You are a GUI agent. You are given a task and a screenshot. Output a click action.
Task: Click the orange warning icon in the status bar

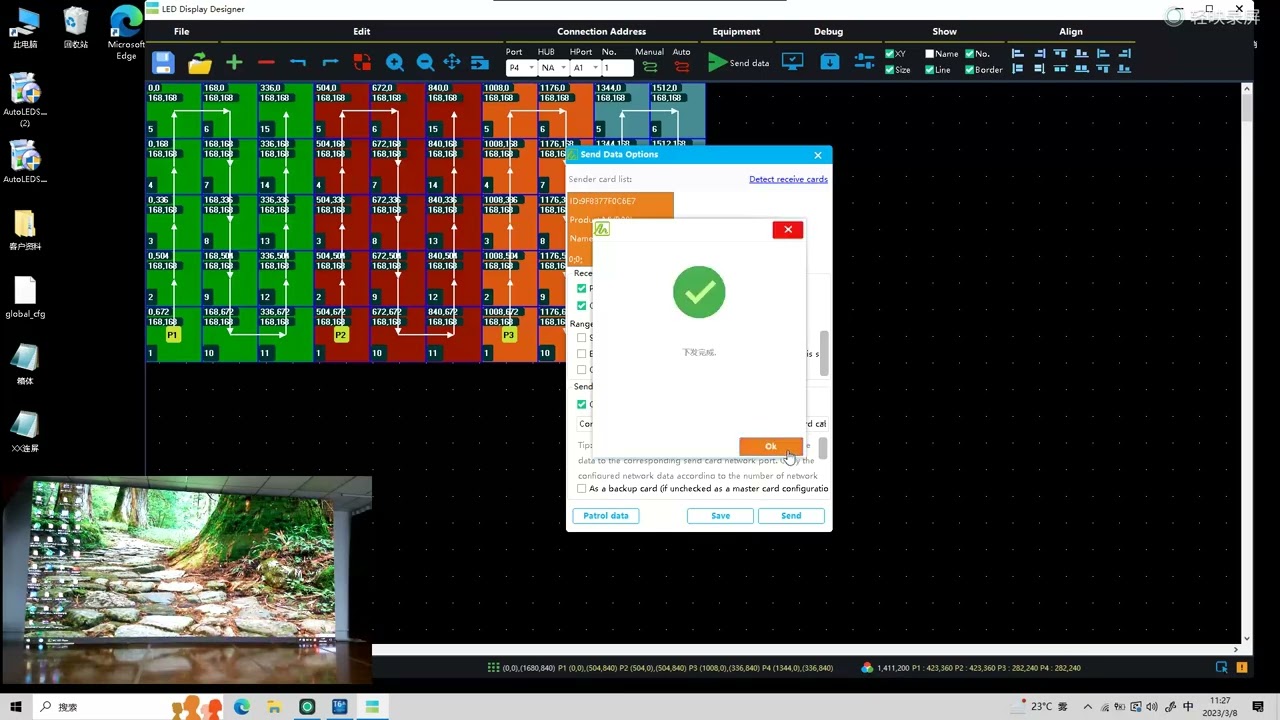click(x=1241, y=667)
